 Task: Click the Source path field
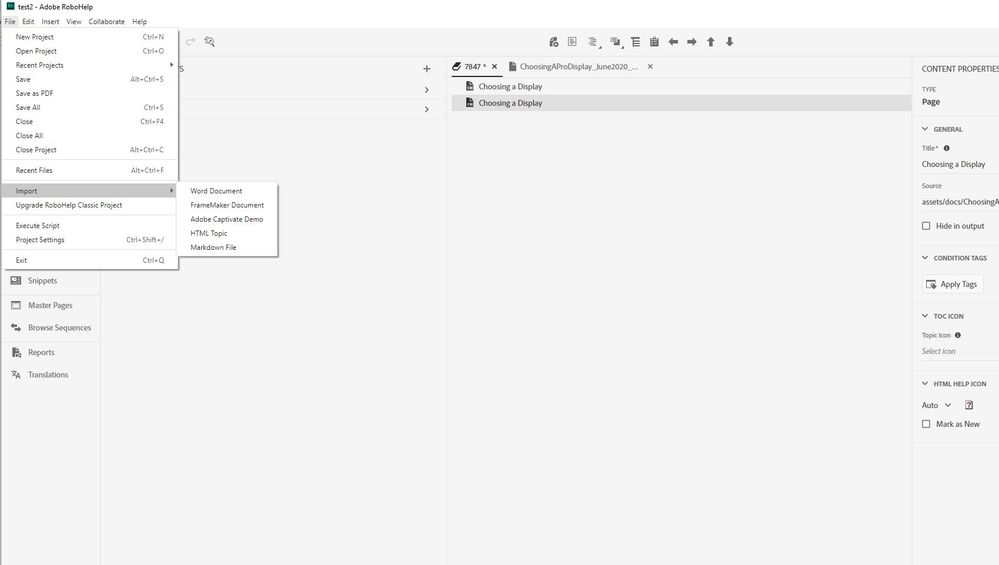(959, 202)
